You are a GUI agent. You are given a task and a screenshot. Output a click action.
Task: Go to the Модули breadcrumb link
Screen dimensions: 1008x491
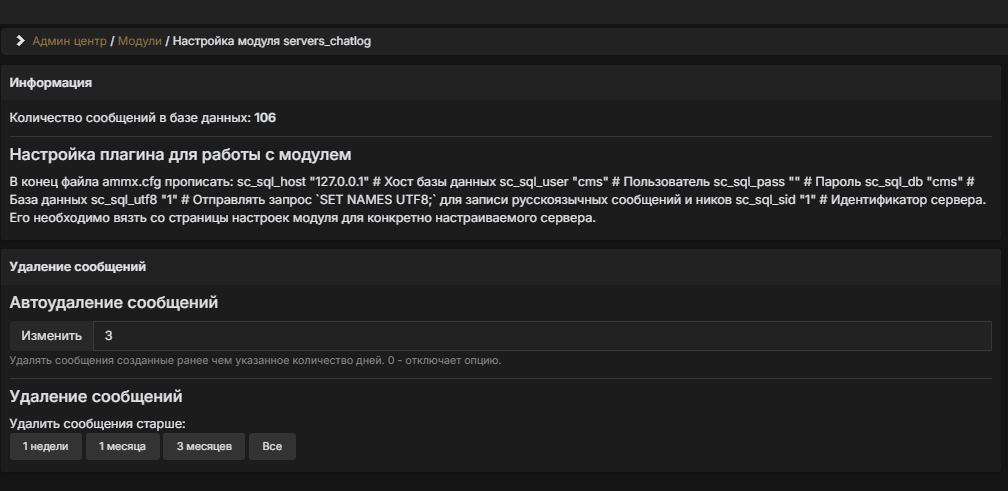[139, 41]
